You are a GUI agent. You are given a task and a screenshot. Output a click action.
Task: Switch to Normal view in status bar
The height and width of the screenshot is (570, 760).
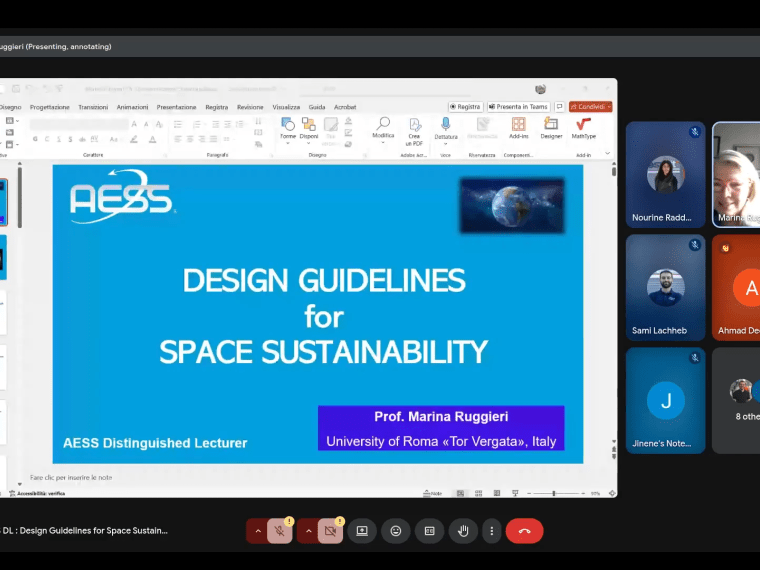coord(460,493)
